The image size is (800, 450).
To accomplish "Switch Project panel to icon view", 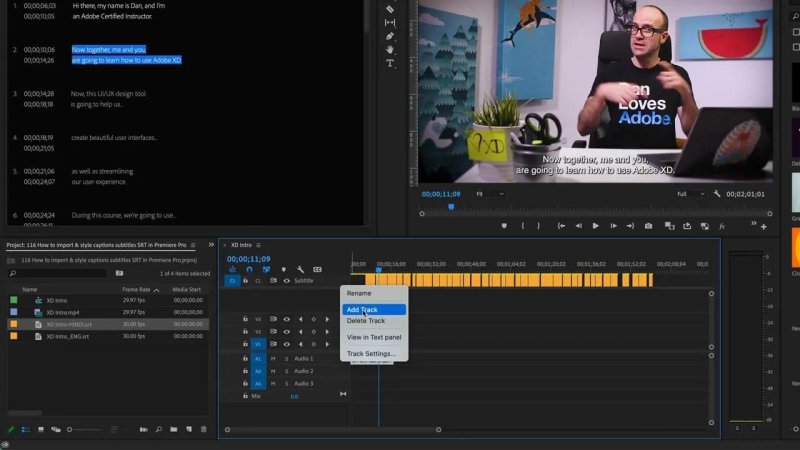I will tap(41, 430).
